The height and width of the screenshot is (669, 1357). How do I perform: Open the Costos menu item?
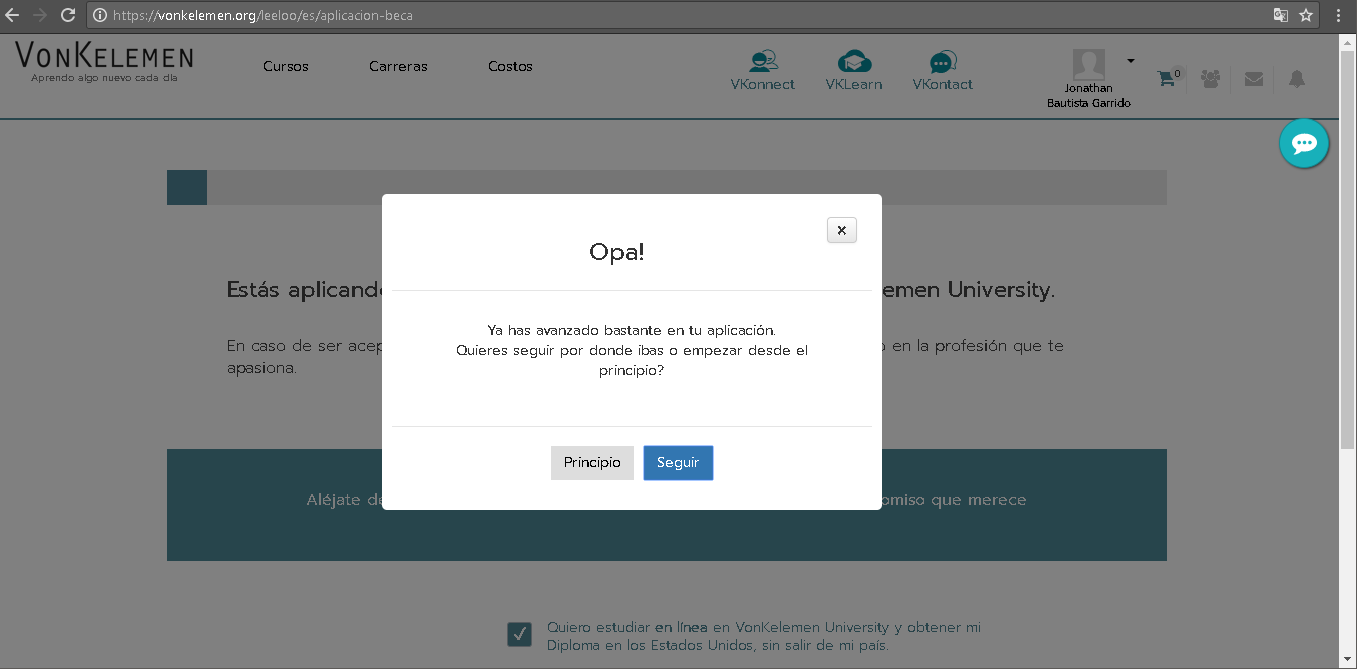coord(510,66)
